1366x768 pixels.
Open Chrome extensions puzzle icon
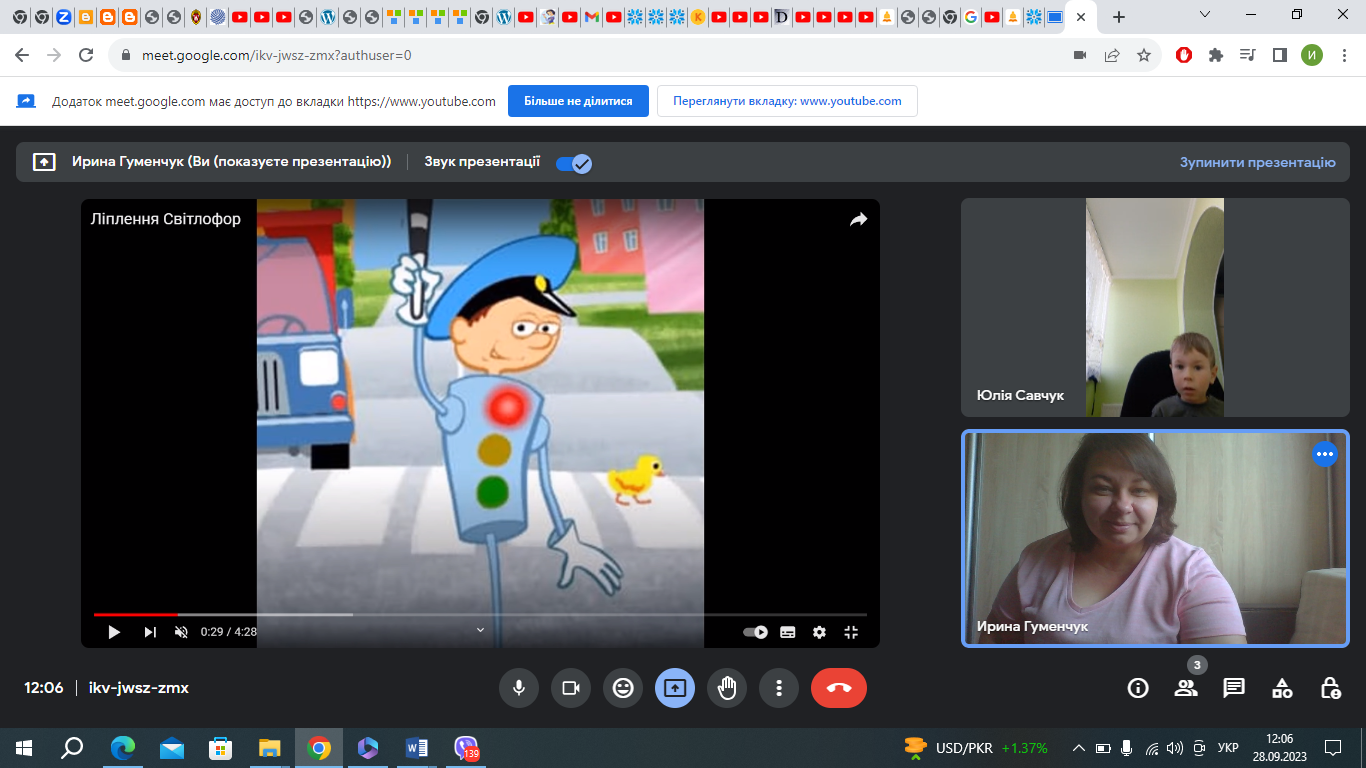point(1216,56)
